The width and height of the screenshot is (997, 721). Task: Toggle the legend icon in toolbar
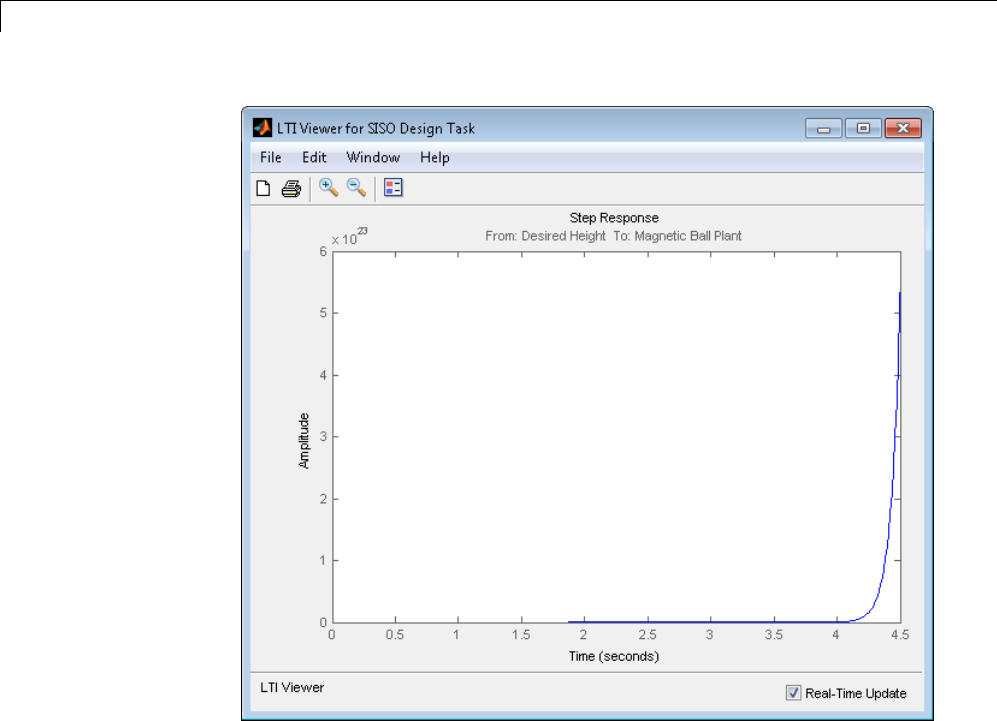(393, 188)
